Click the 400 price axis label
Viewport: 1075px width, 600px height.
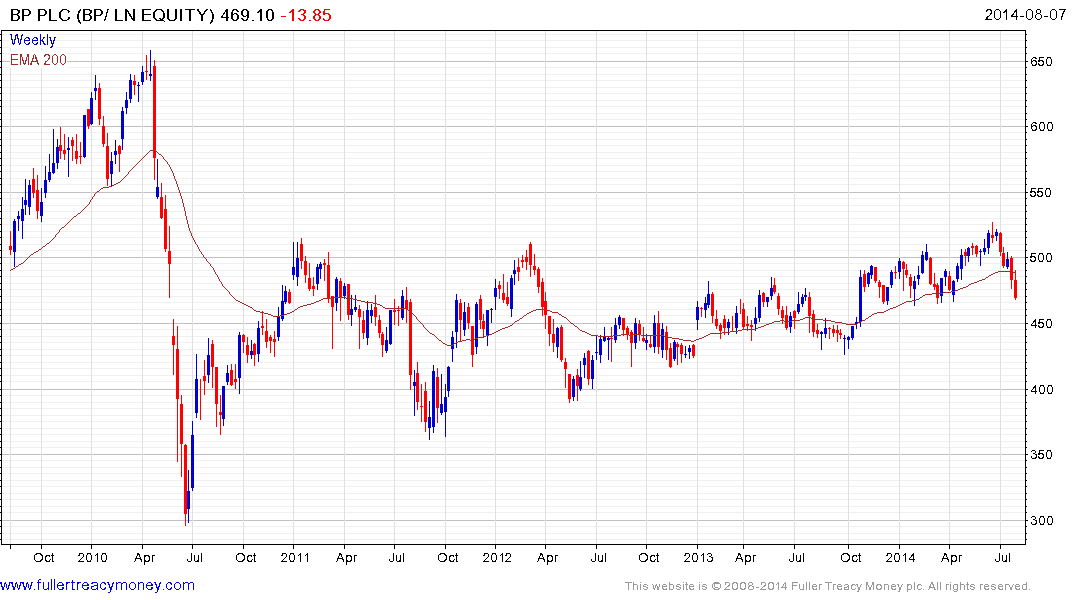[x=1041, y=389]
